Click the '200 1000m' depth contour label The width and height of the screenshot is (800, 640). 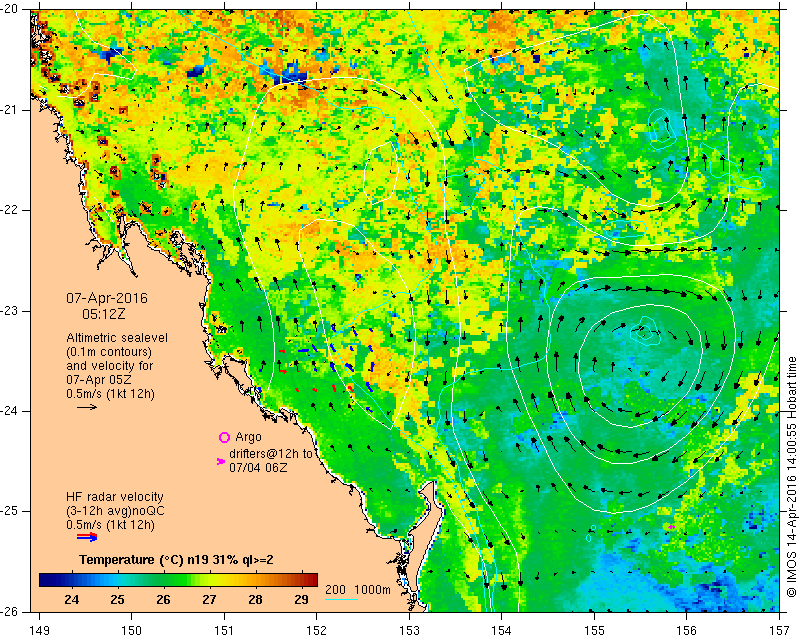(x=358, y=590)
